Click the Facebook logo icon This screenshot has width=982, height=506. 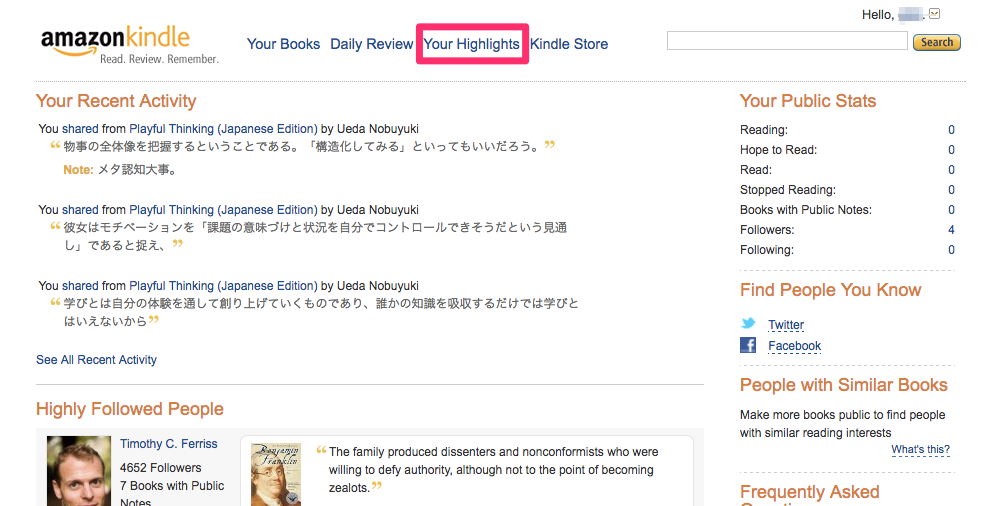click(748, 345)
